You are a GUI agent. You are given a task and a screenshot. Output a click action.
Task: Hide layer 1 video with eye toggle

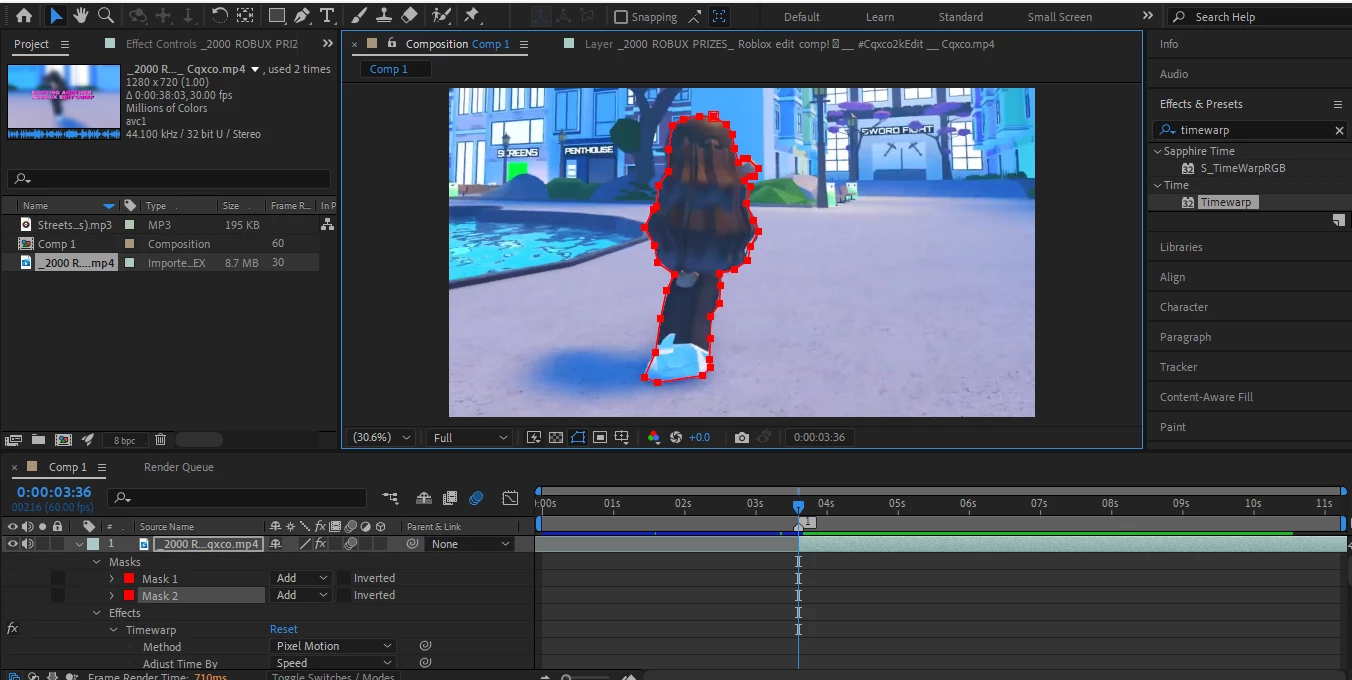pyautogui.click(x=13, y=544)
